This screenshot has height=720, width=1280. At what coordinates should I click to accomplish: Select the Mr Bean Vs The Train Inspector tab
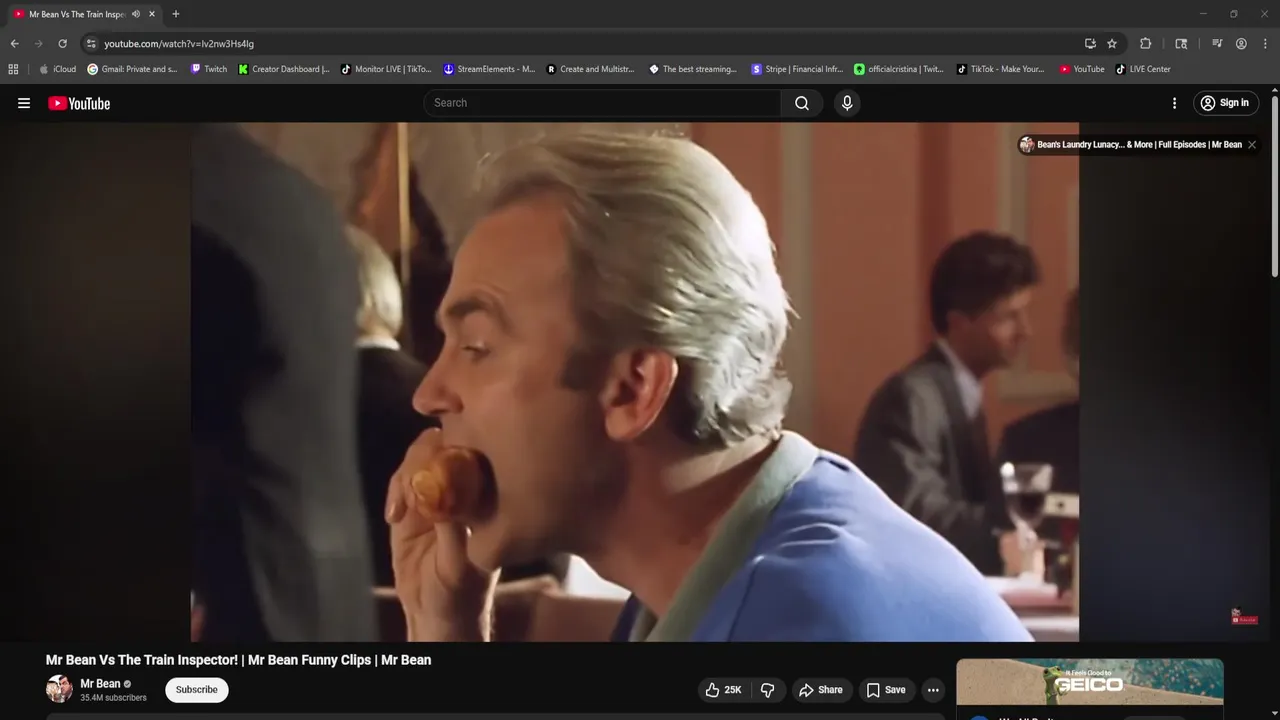pos(75,14)
